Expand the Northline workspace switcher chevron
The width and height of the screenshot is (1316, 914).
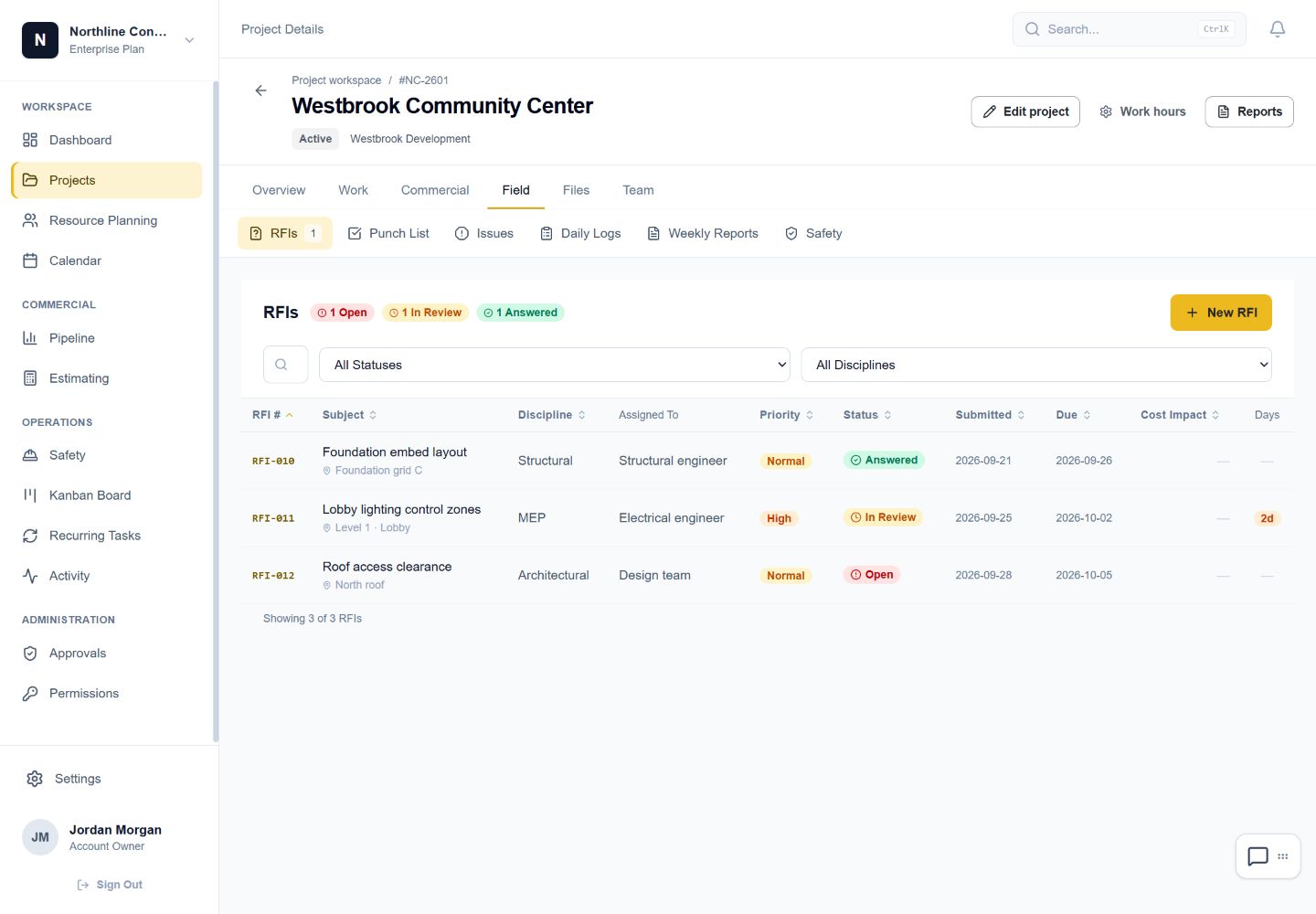point(189,40)
